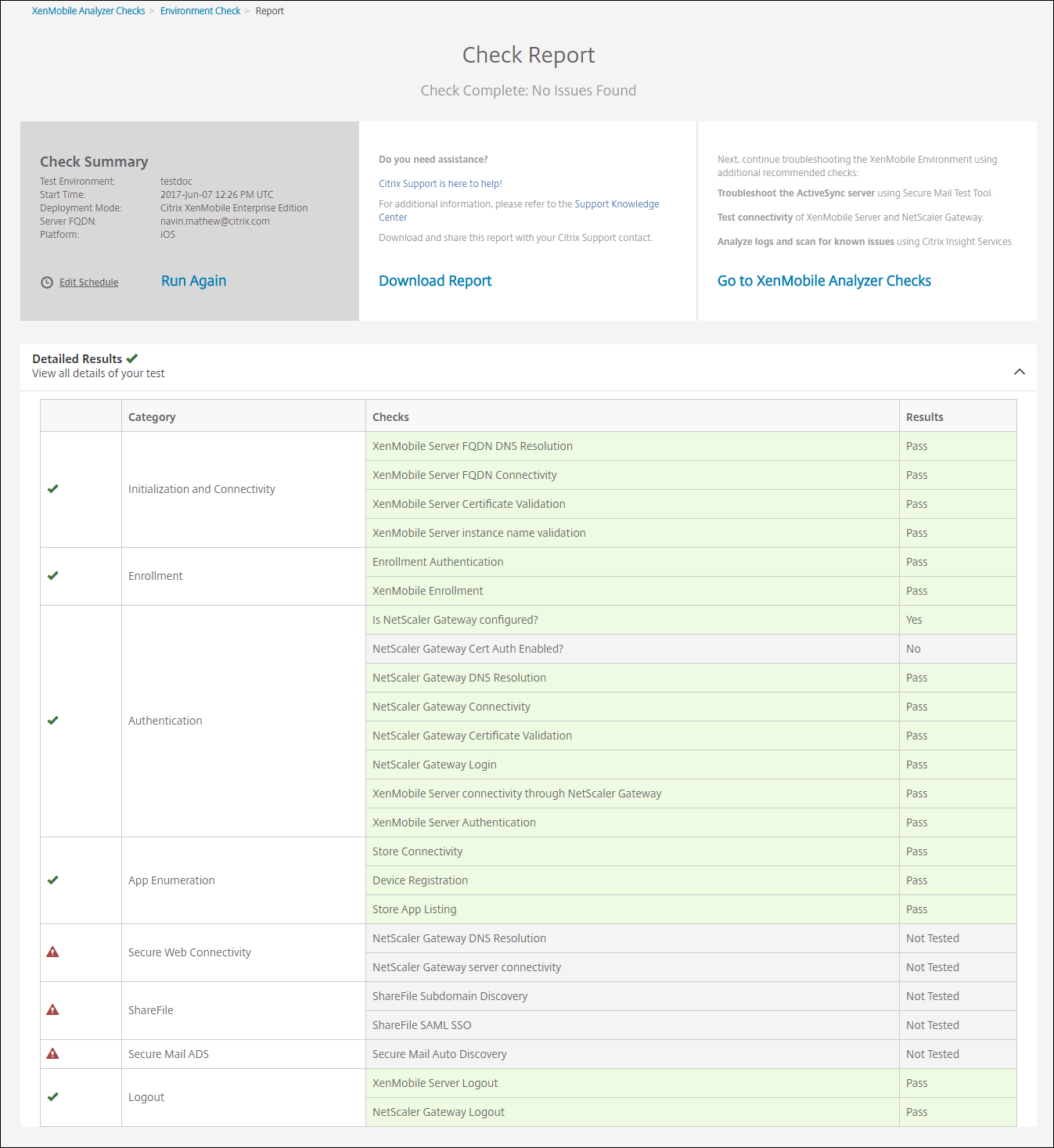Click 'Enrollment Authentication' check
Viewport: 1054px width, 1148px height.
click(632, 562)
